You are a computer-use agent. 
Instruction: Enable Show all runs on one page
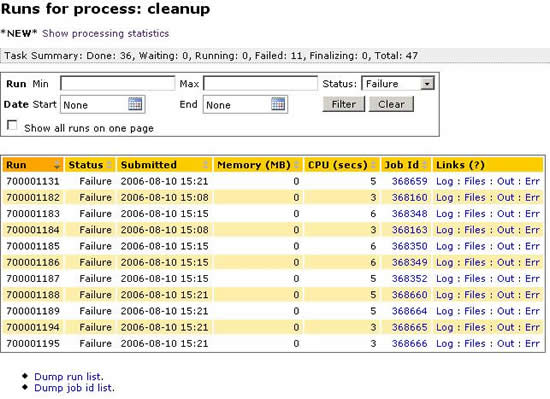point(12,125)
